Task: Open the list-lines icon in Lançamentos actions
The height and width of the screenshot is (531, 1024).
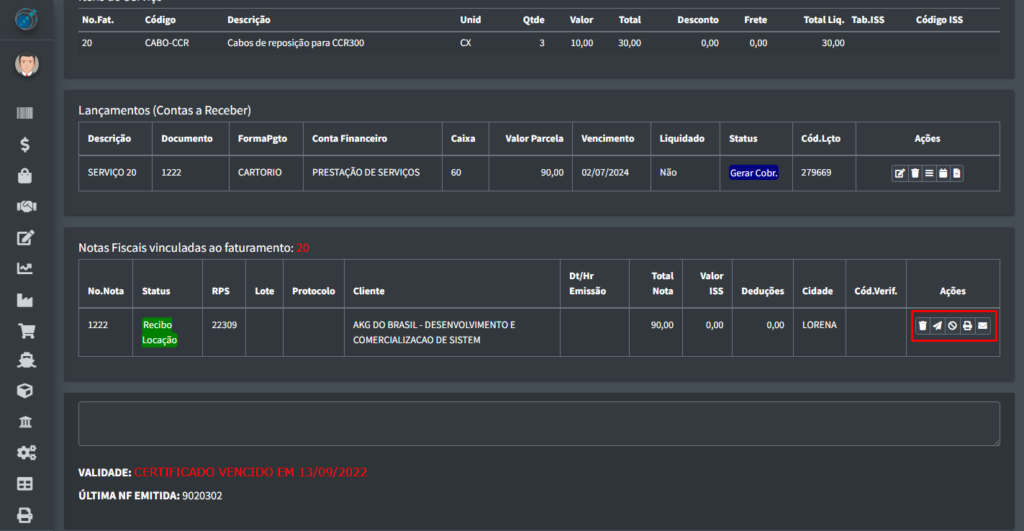Action: (x=928, y=173)
